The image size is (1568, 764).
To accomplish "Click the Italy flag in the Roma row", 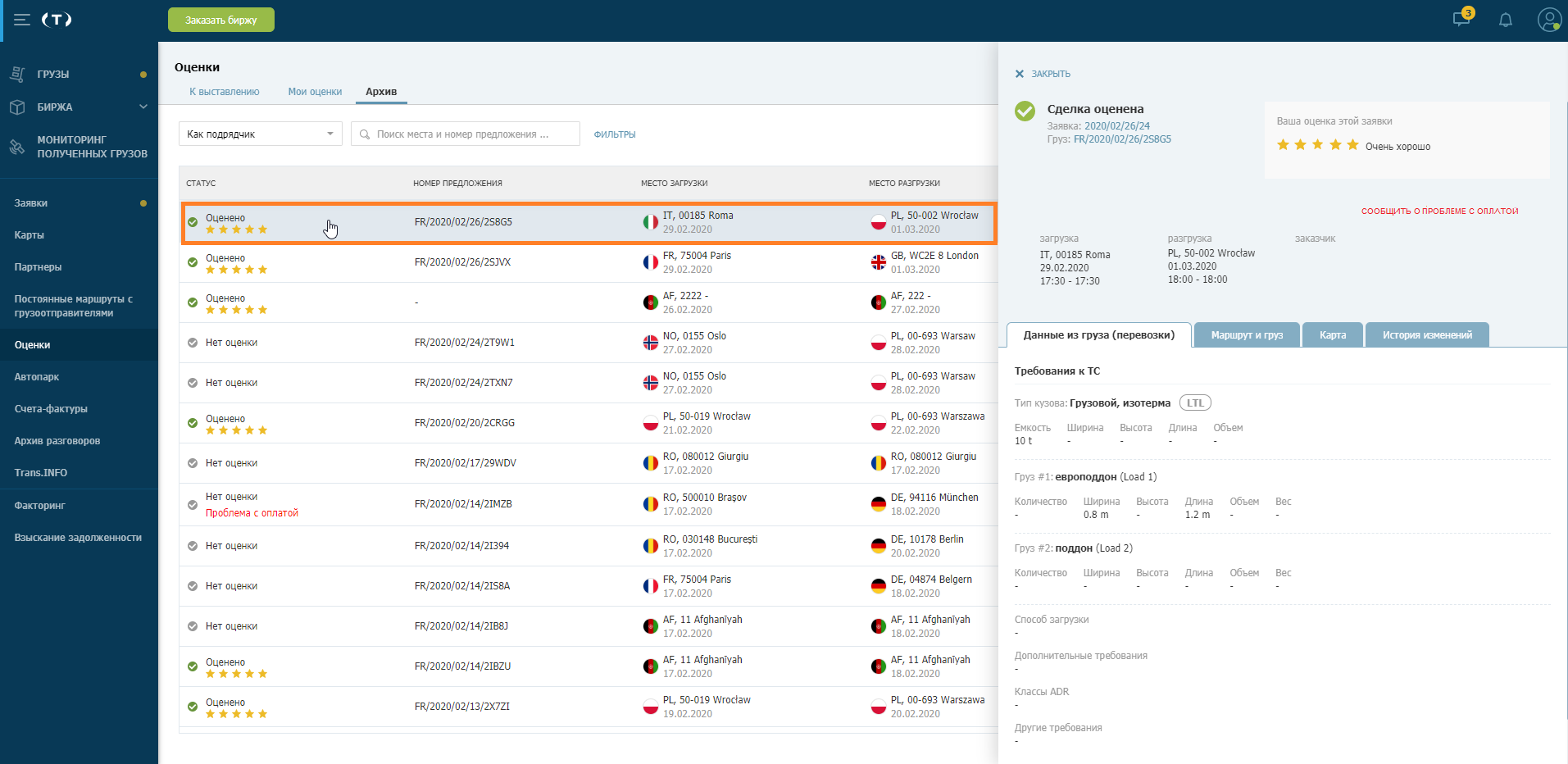I will (x=651, y=222).
